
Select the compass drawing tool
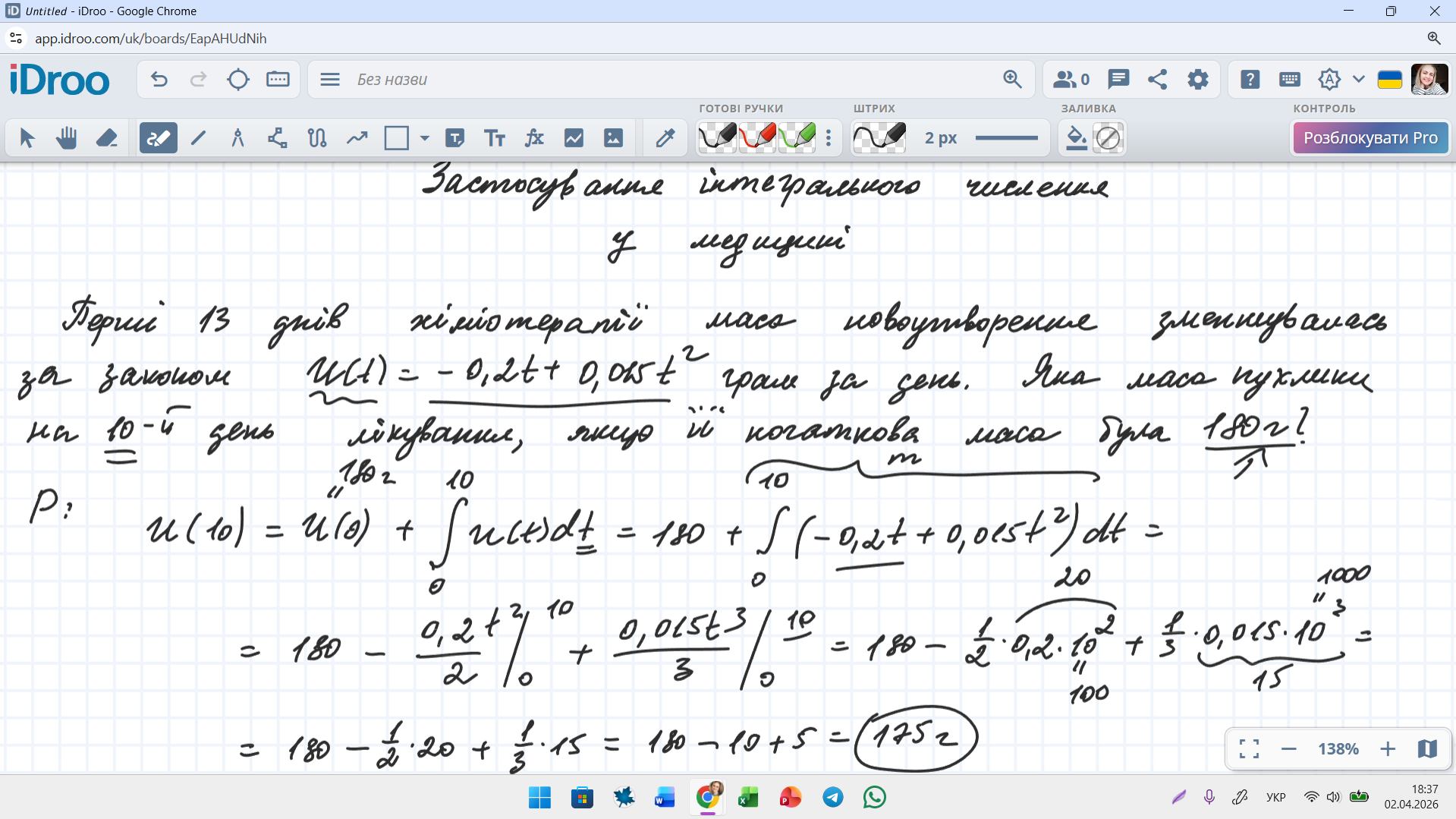[x=237, y=138]
